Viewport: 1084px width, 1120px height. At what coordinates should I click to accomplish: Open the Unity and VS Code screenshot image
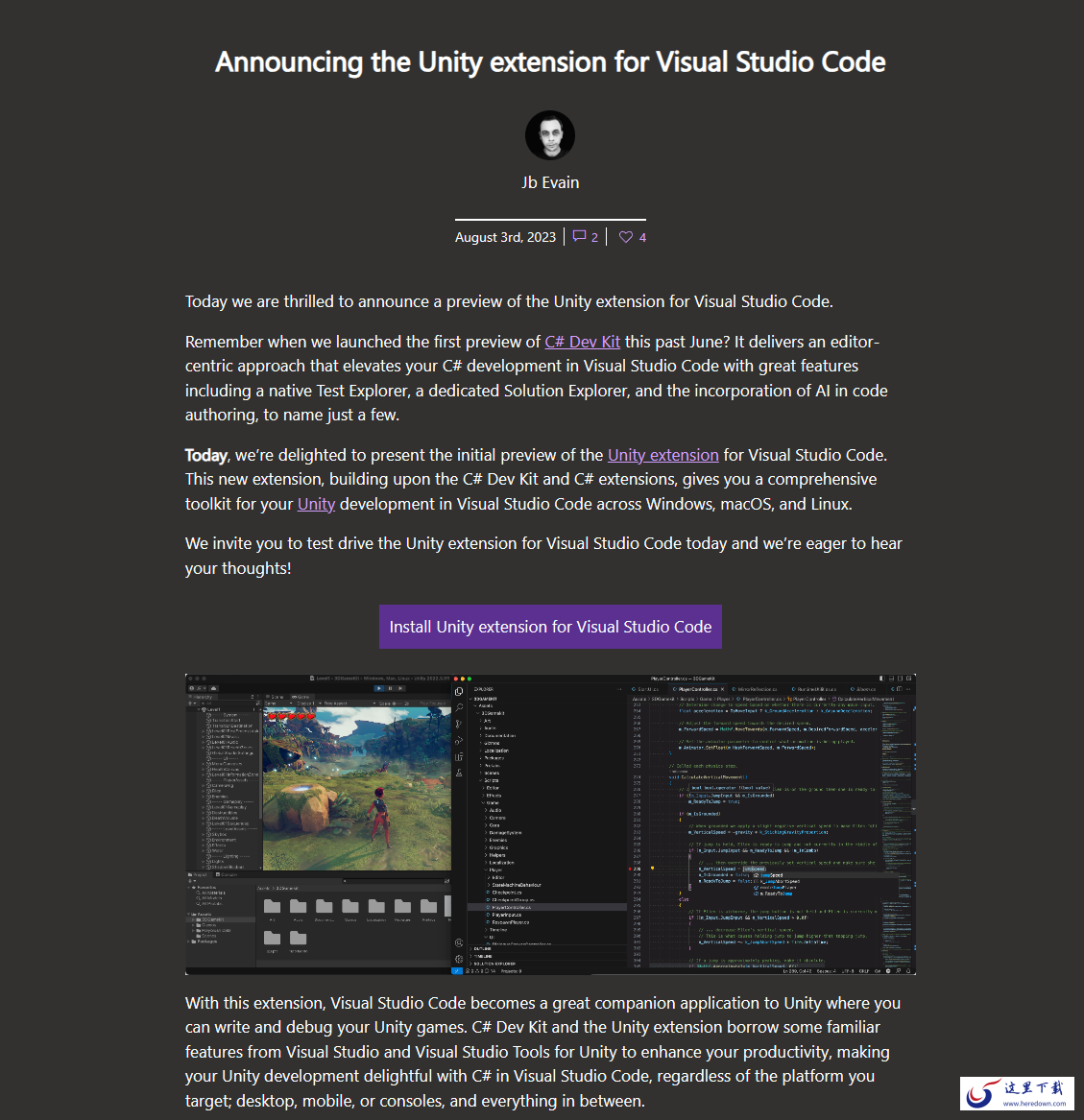click(550, 824)
